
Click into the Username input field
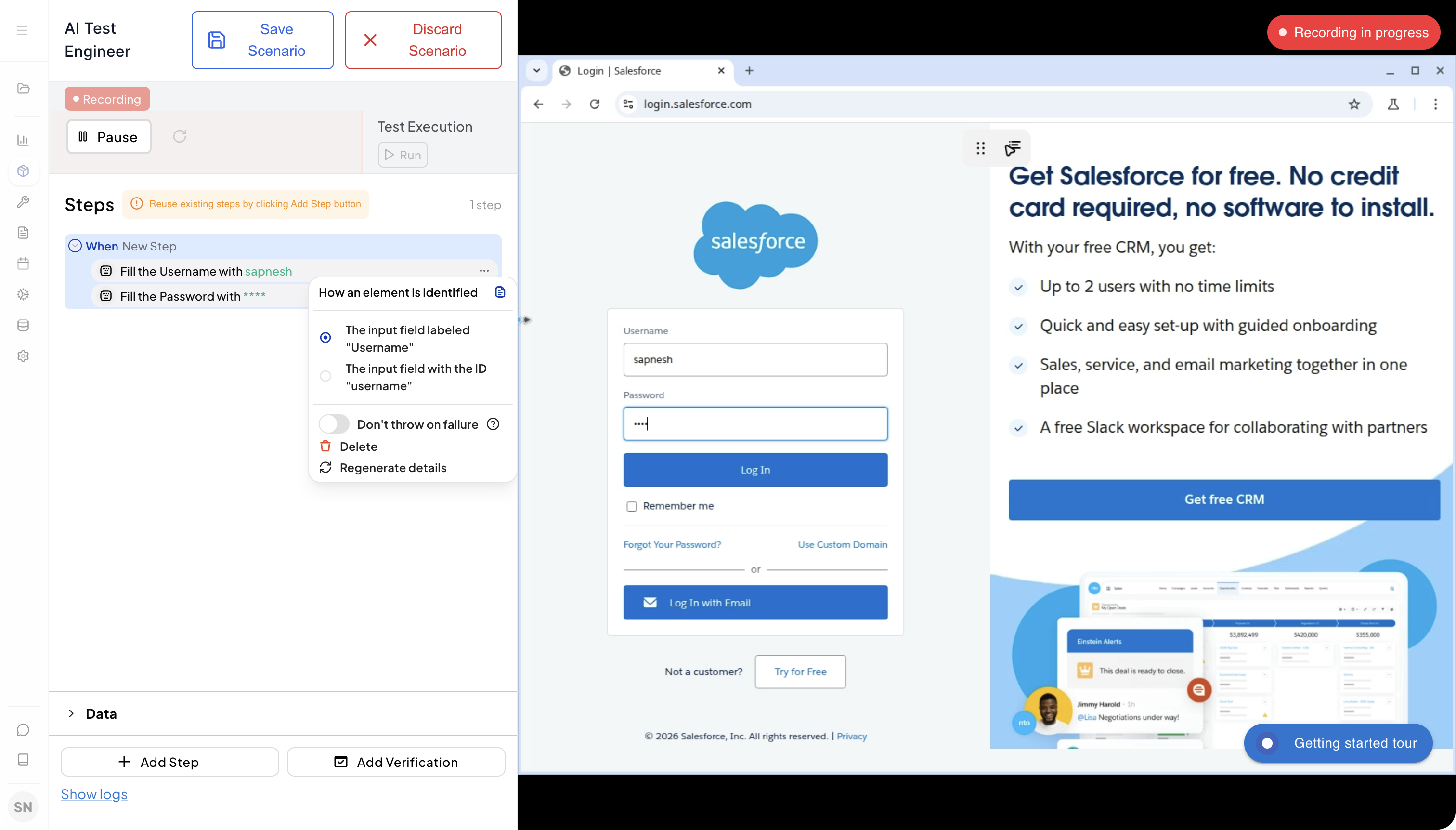point(755,359)
